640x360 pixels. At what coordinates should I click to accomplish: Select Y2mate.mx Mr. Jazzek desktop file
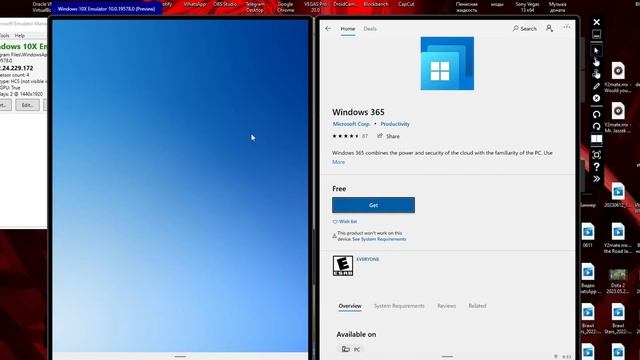(x=618, y=118)
